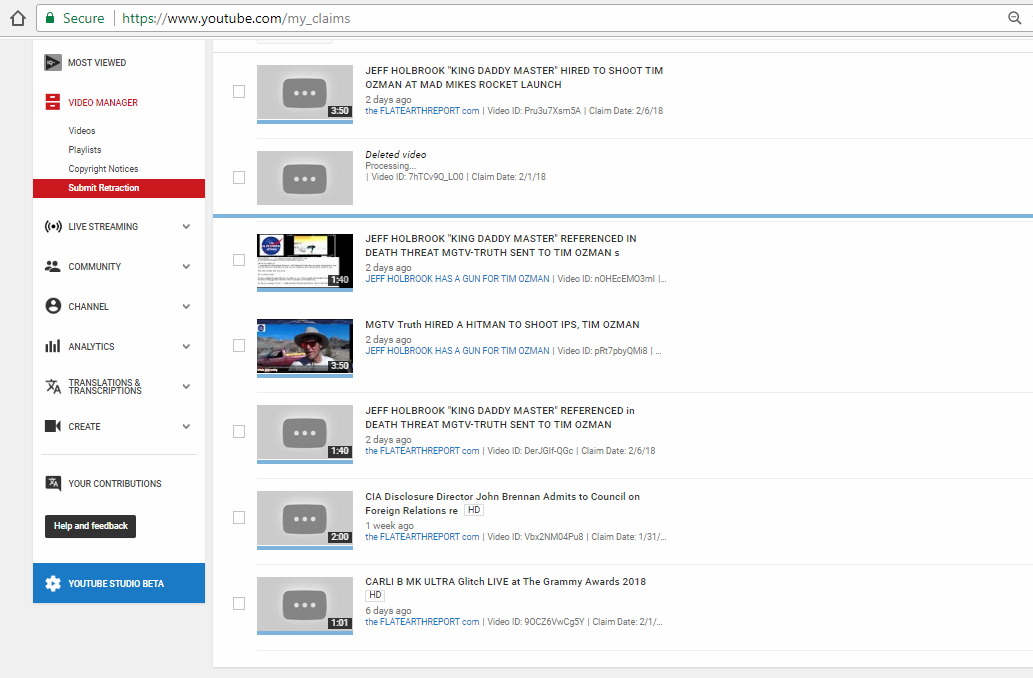Check box for CARLI B MK ULTRA video

point(239,604)
